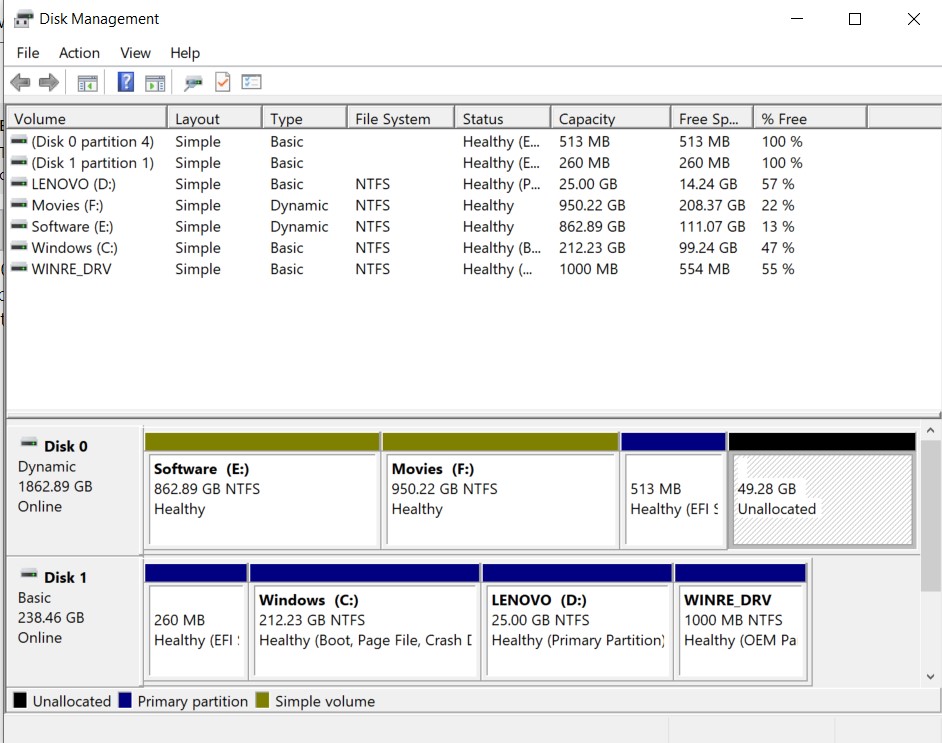Image resolution: width=942 pixels, height=743 pixels.
Task: Toggle the Show/Hide Console Tree icon
Action: pos(88,83)
